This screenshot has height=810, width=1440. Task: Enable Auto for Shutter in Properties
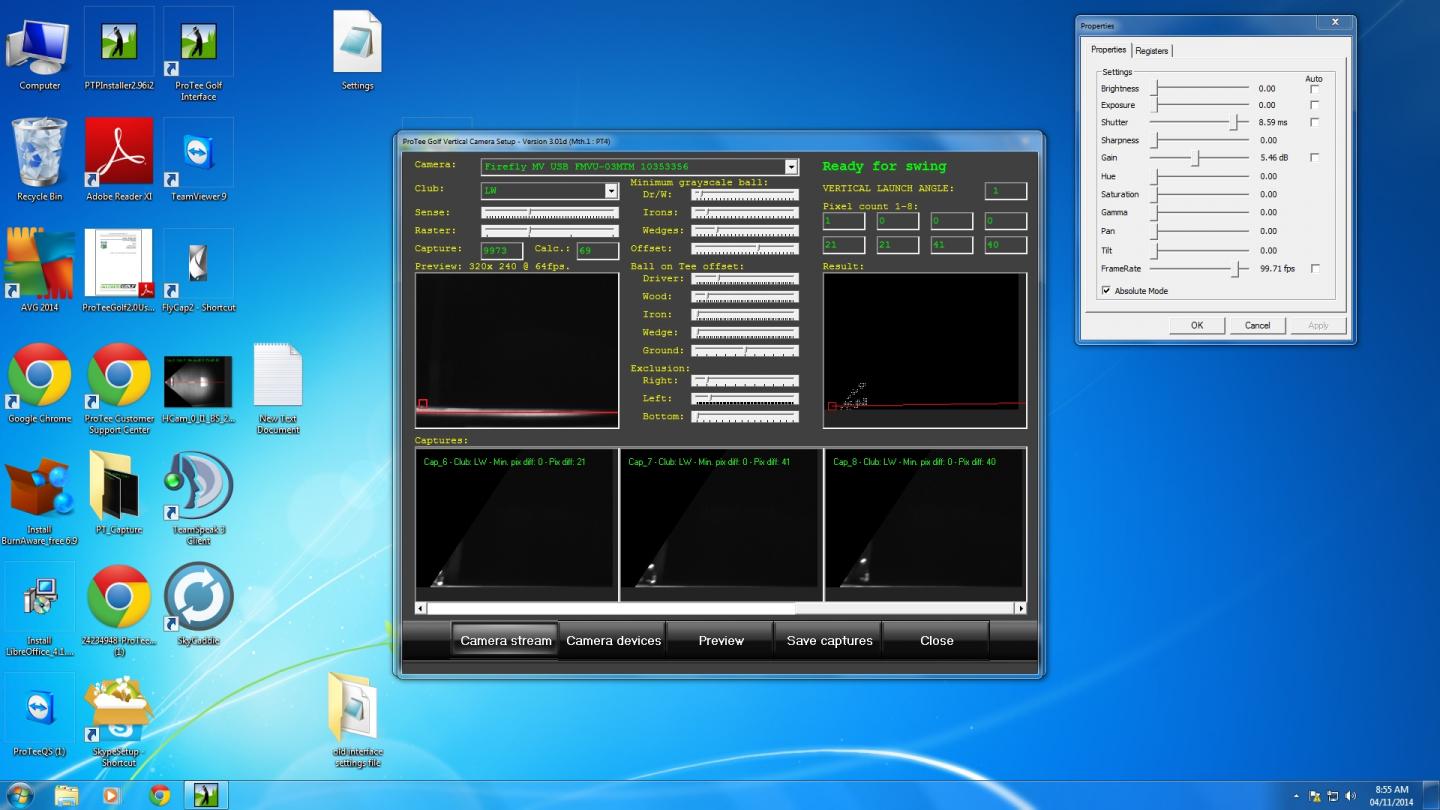tap(1314, 122)
